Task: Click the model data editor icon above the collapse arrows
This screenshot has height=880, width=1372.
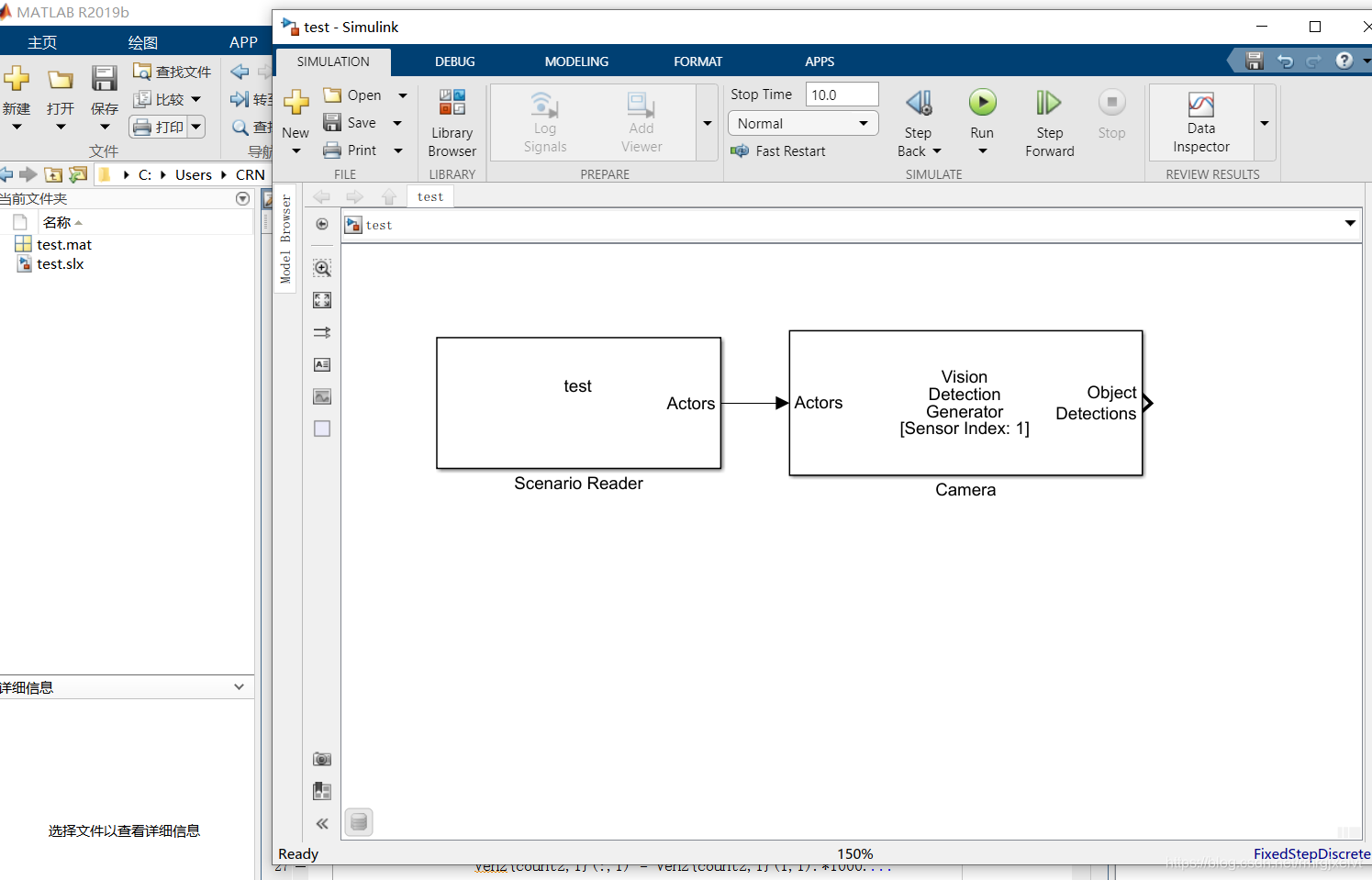Action: (x=322, y=791)
